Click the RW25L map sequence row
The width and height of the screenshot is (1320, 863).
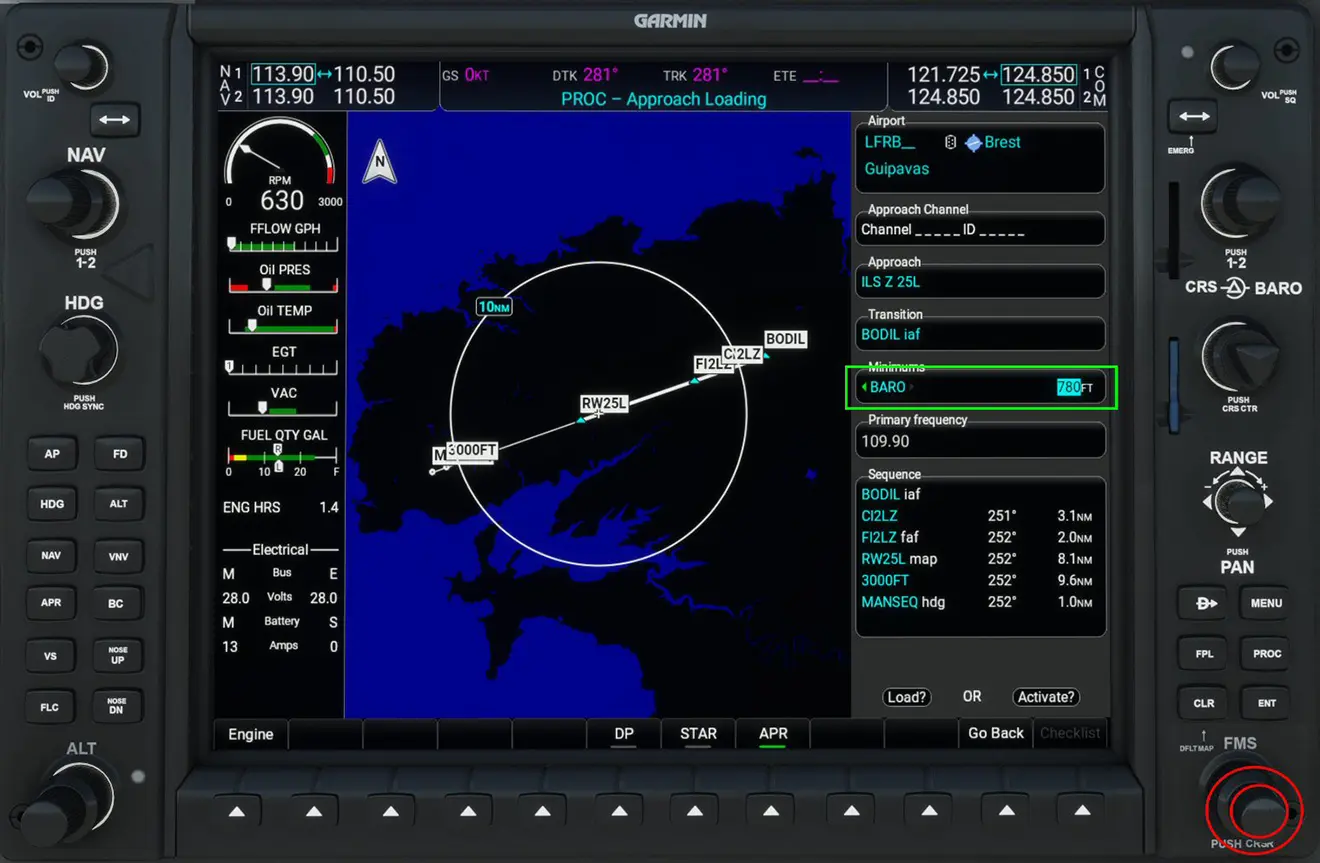tap(977, 559)
